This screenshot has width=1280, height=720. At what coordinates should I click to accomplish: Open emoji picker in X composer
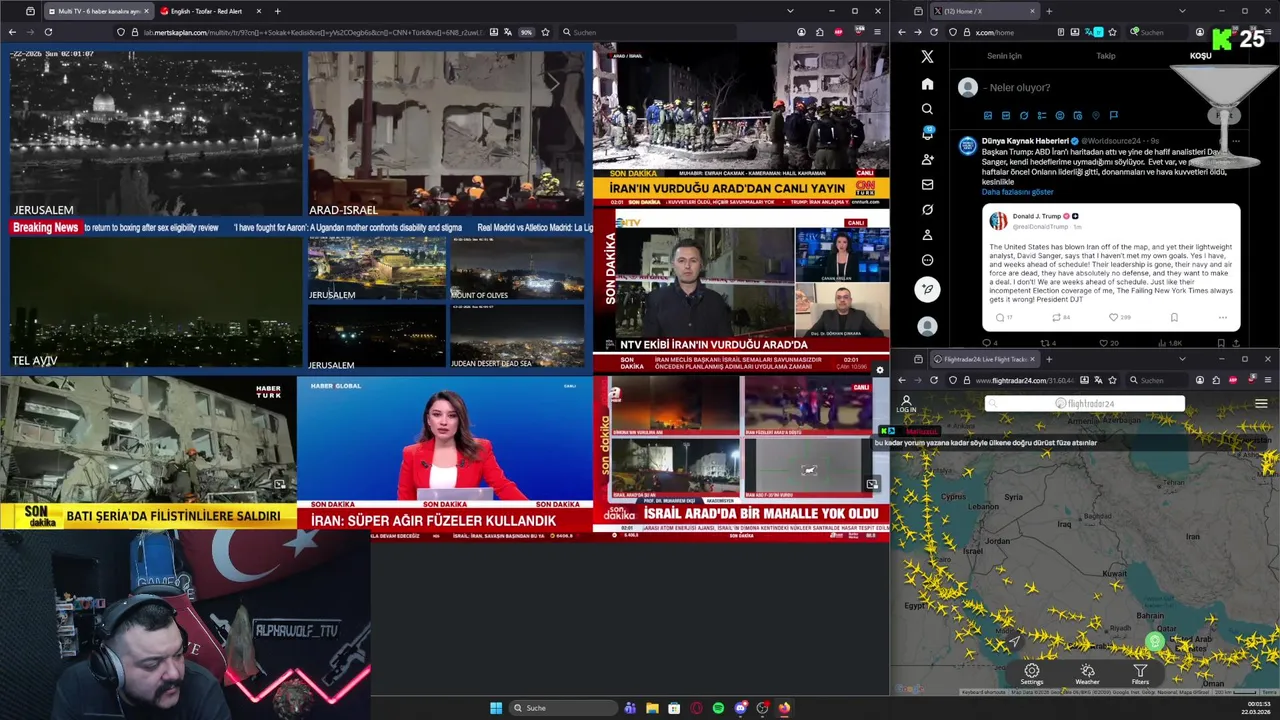click(x=1060, y=116)
